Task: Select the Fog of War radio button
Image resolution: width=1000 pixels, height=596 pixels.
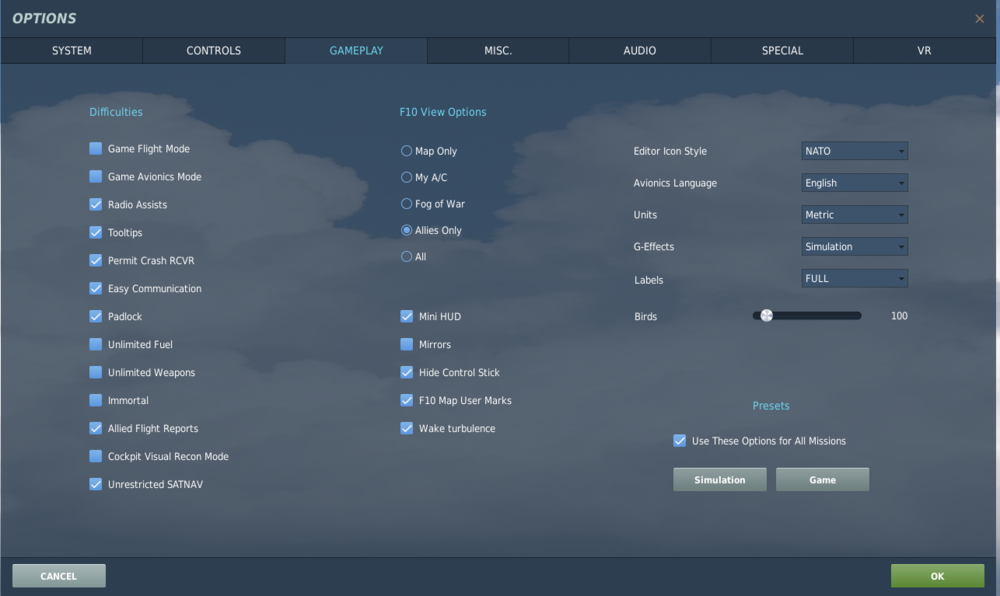Action: click(404, 203)
